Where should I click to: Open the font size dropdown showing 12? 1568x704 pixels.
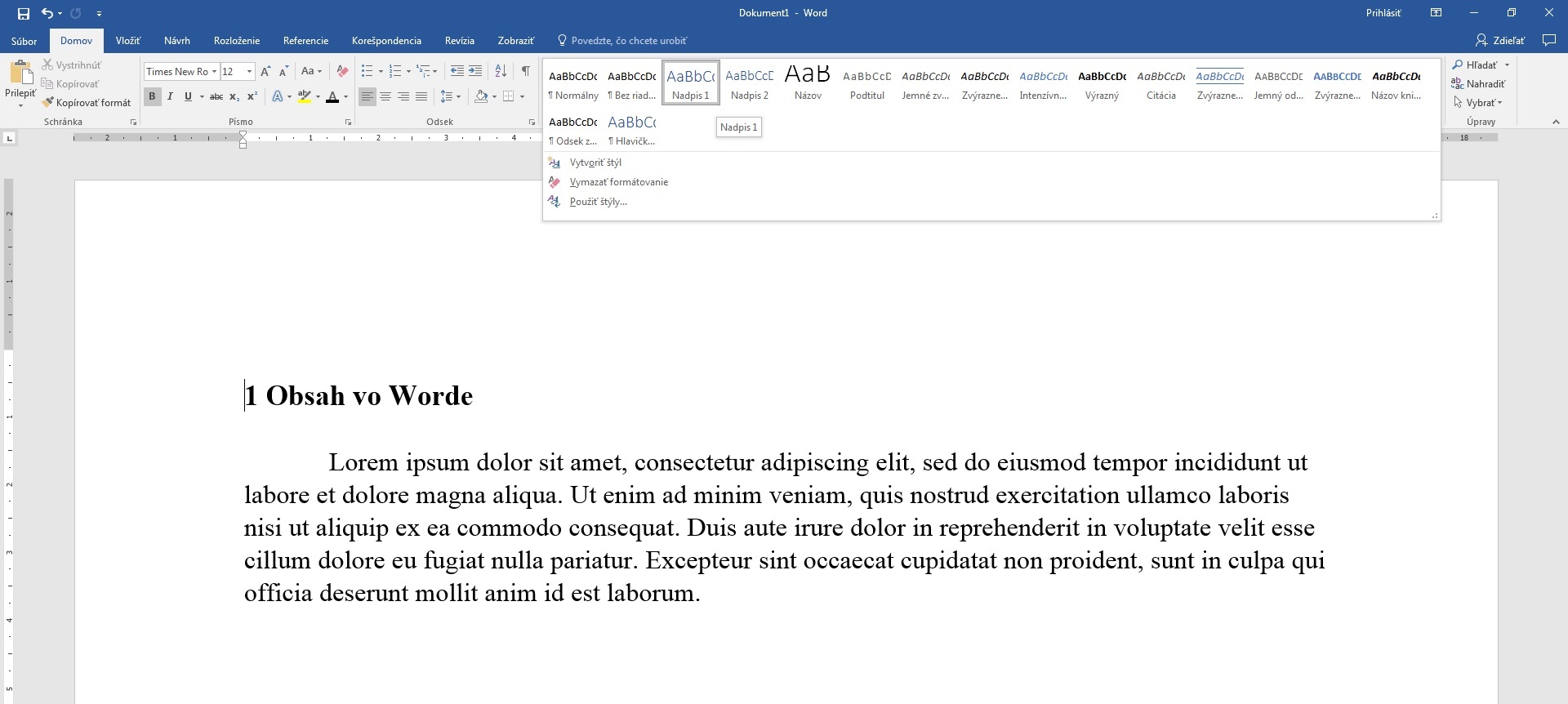click(249, 72)
